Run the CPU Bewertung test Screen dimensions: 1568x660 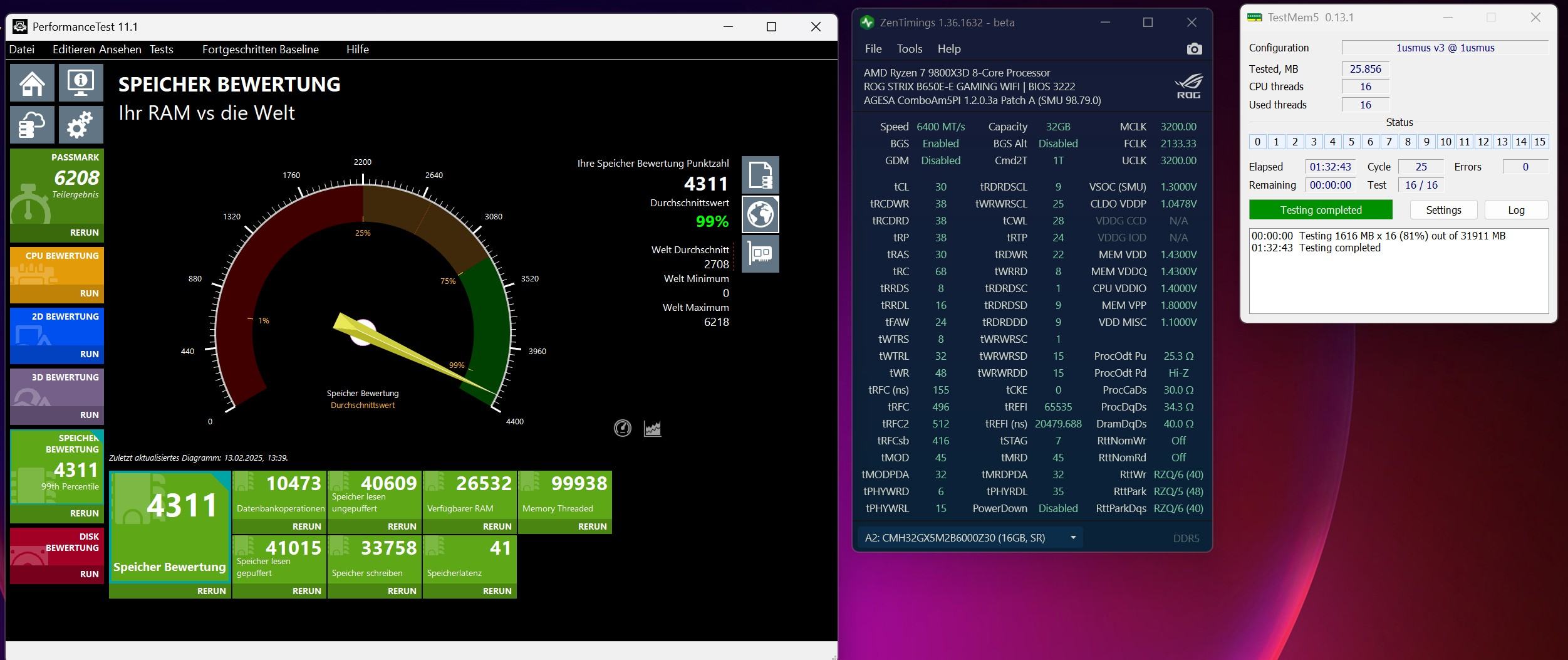90,293
